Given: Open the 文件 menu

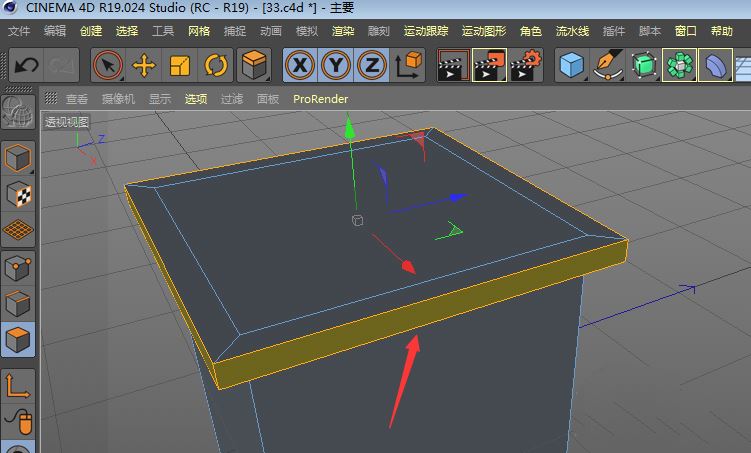Looking at the screenshot, I should pos(19,31).
